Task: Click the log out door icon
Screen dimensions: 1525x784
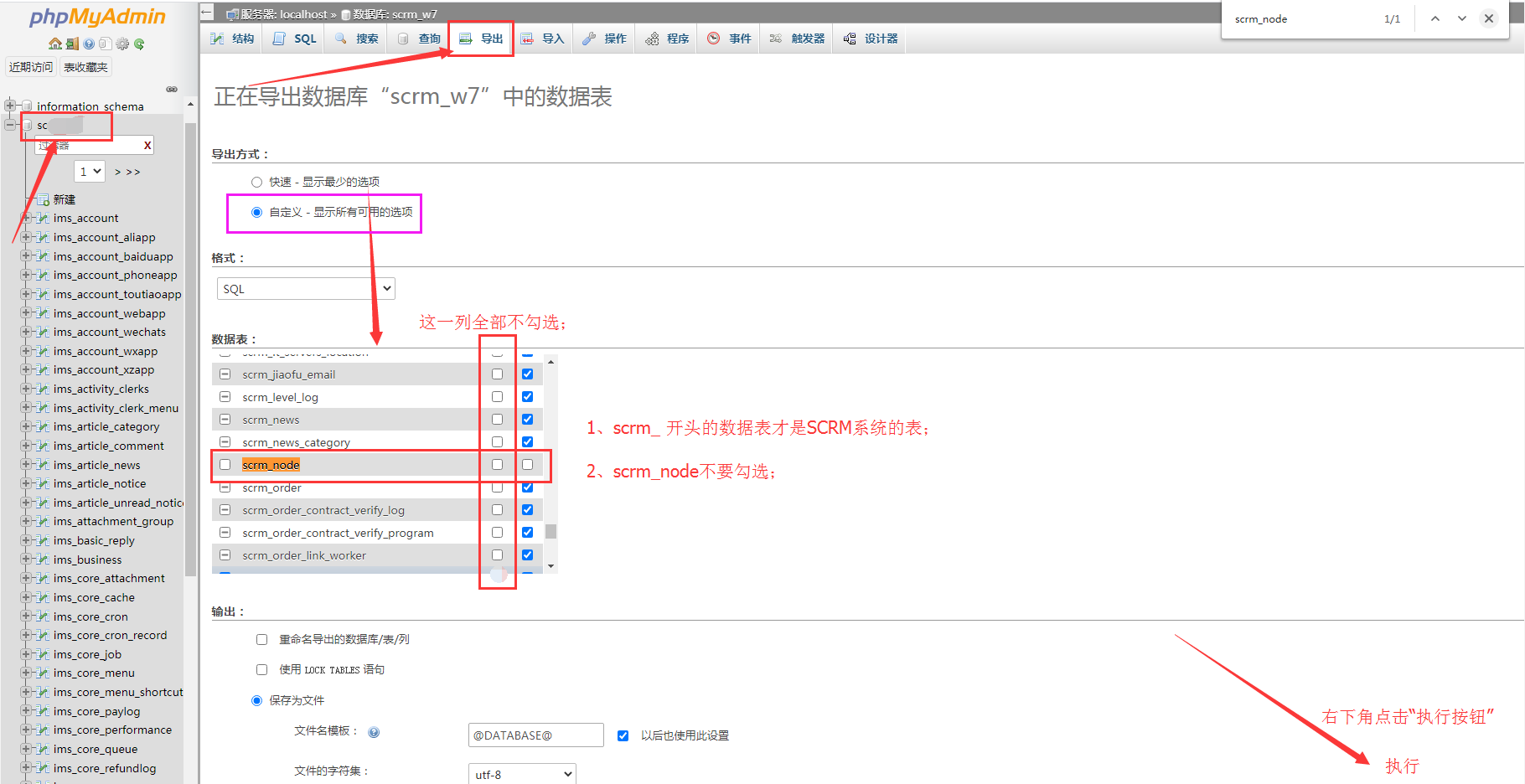Action: point(72,44)
